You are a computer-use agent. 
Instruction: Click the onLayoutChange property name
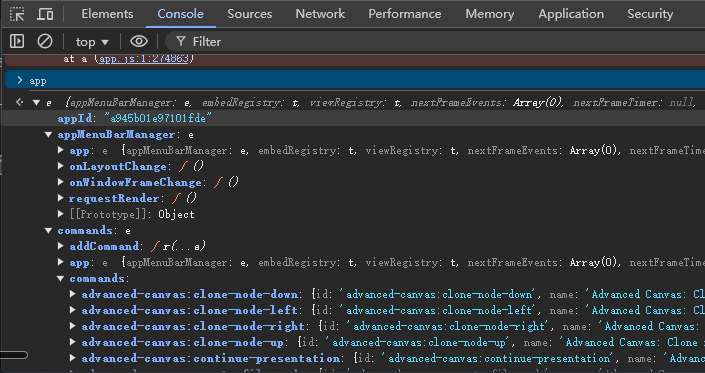click(x=118, y=167)
